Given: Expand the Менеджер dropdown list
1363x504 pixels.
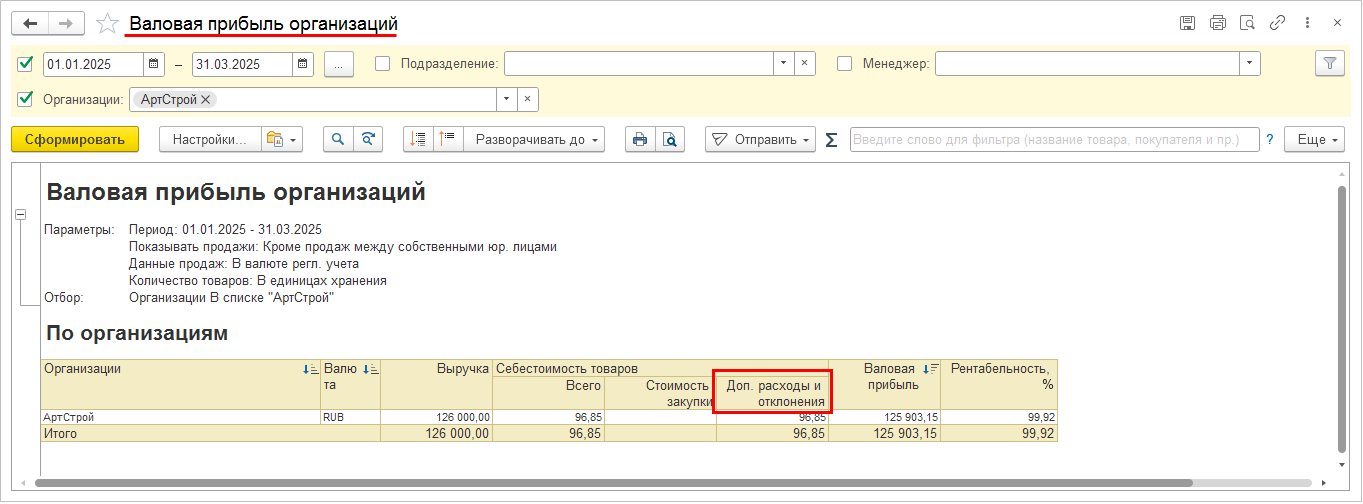Looking at the screenshot, I should pos(1249,64).
